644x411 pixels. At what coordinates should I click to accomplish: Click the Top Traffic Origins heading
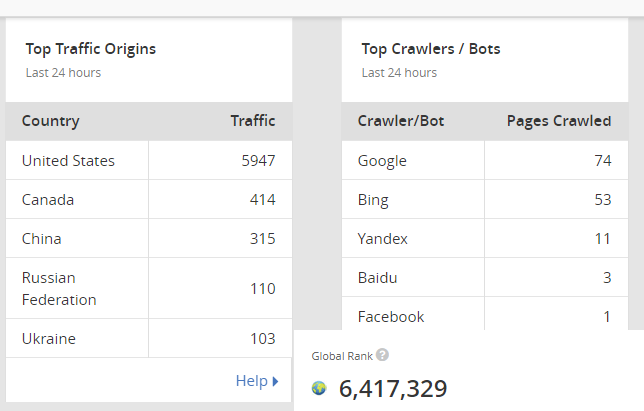pyautogui.click(x=91, y=49)
